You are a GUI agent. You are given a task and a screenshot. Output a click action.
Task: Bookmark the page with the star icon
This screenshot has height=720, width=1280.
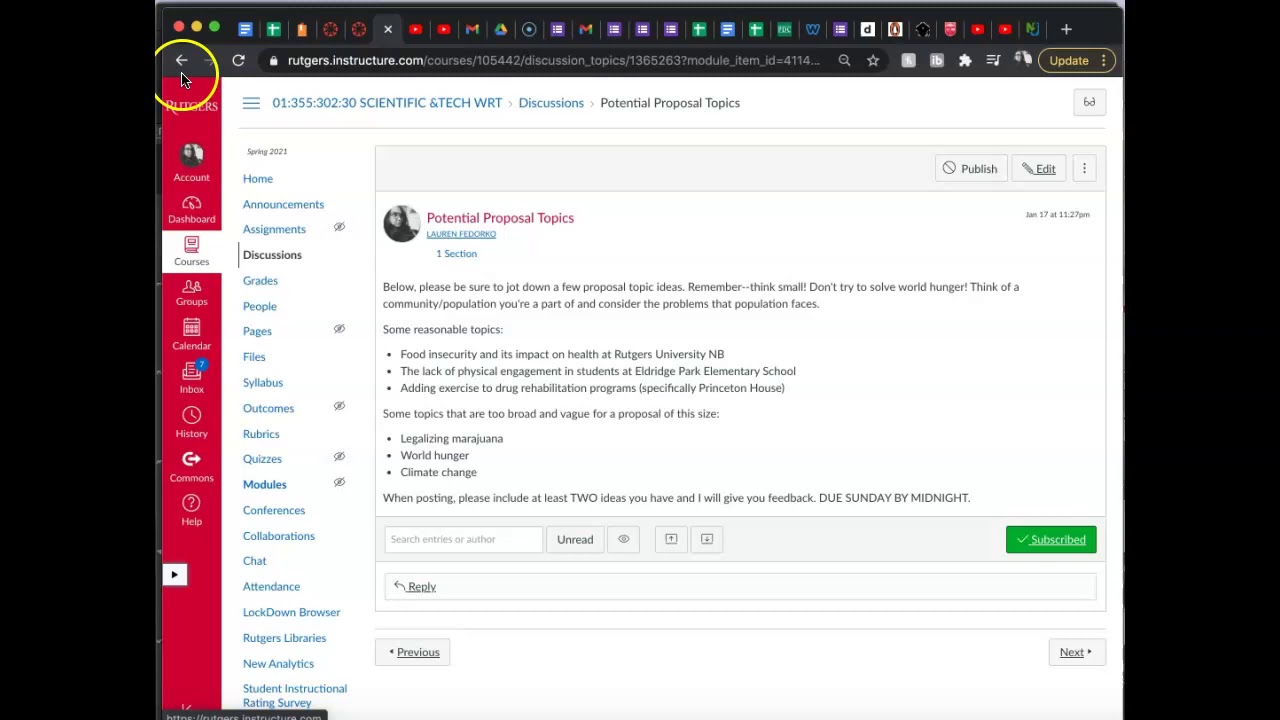[873, 60]
